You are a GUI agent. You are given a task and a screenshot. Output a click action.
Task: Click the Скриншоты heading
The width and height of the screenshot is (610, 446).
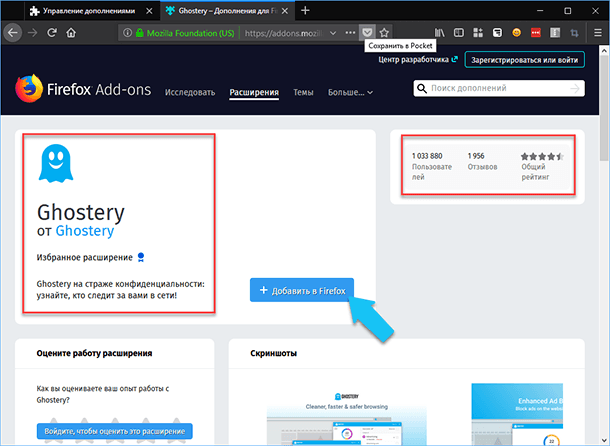273,353
